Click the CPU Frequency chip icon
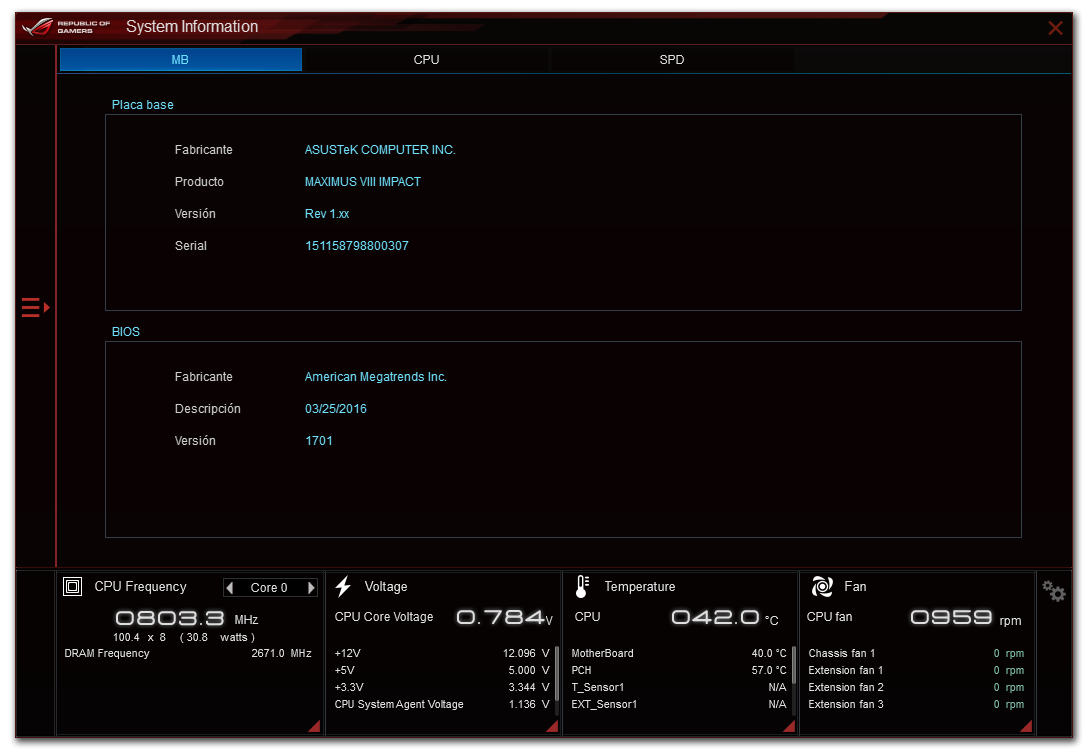This screenshot has height=753, width=1090. (x=72, y=587)
